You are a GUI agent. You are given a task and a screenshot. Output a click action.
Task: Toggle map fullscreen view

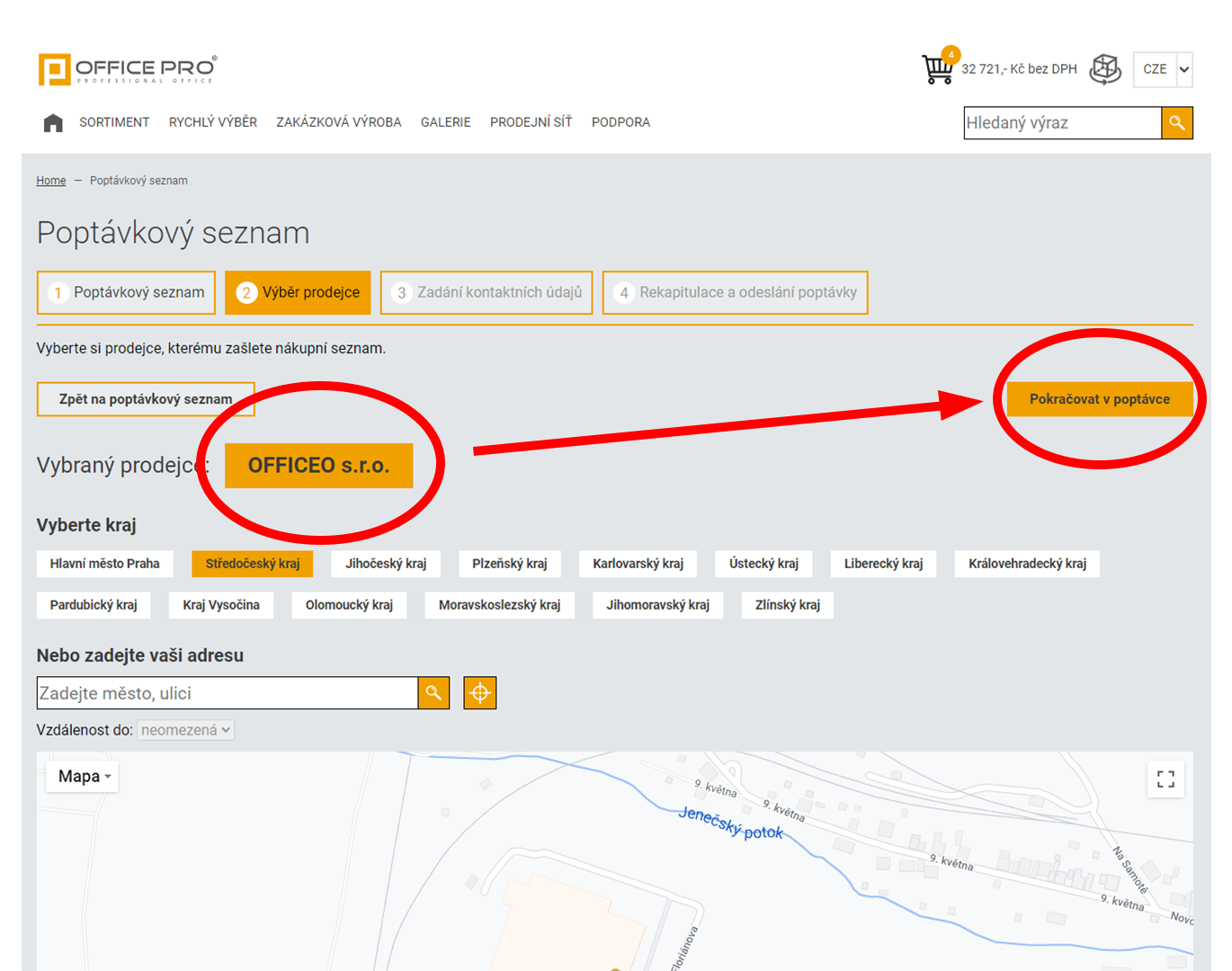tap(1165, 779)
